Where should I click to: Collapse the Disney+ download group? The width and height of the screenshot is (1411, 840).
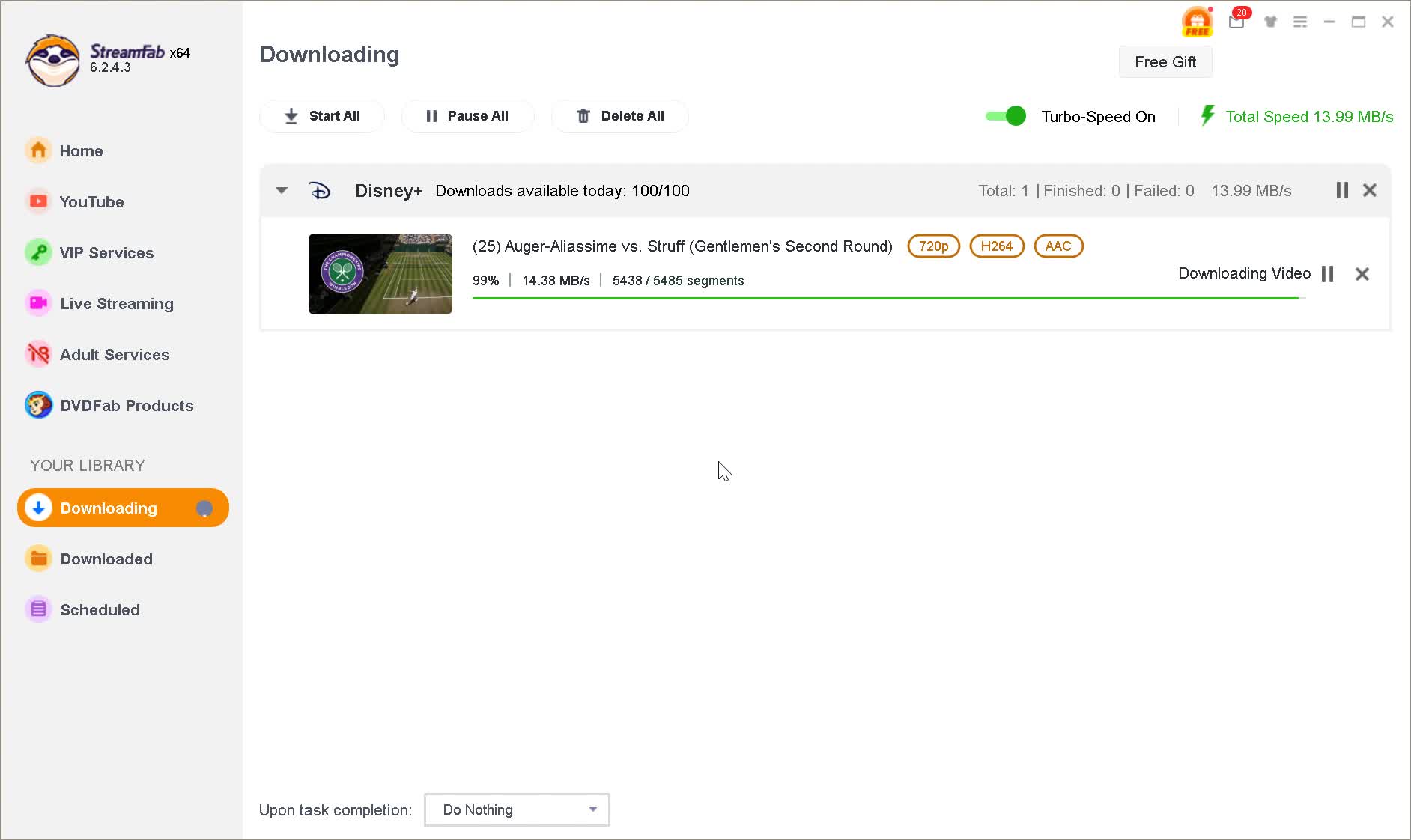pyautogui.click(x=282, y=190)
